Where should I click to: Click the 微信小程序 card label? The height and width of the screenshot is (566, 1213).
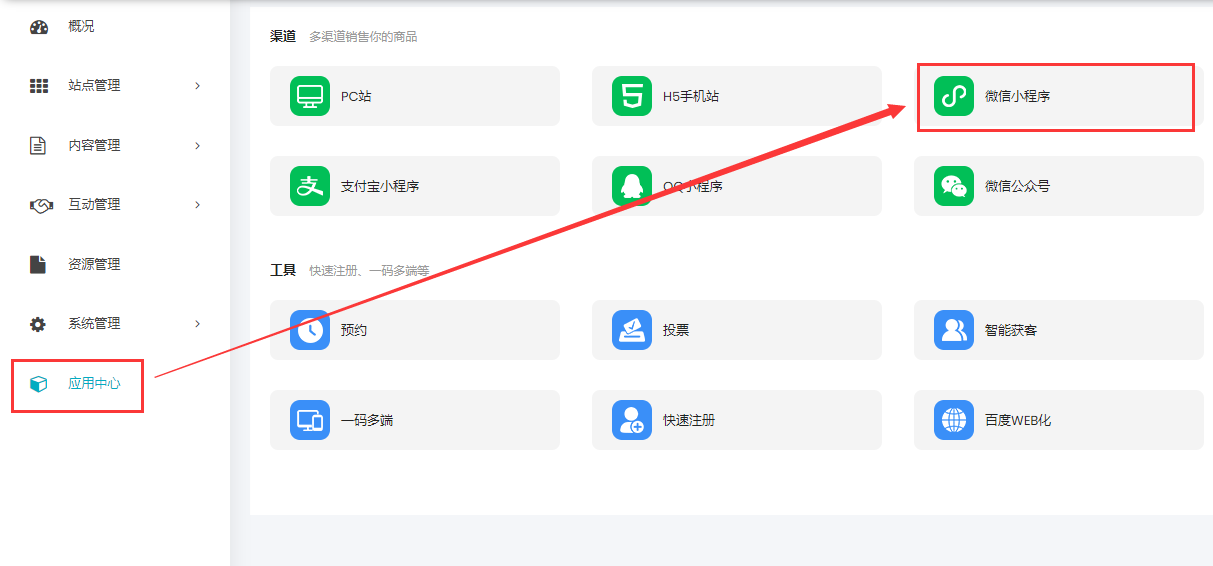(x=1017, y=97)
